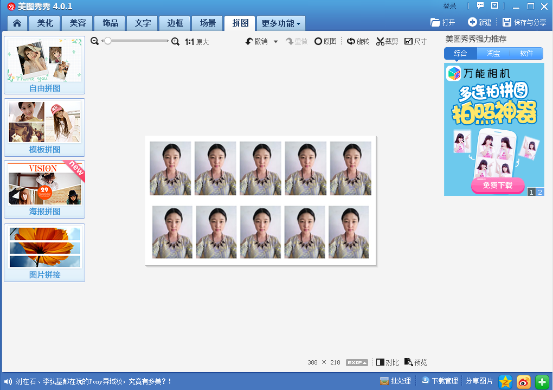Set zoom to 1:1 original size

197,42
